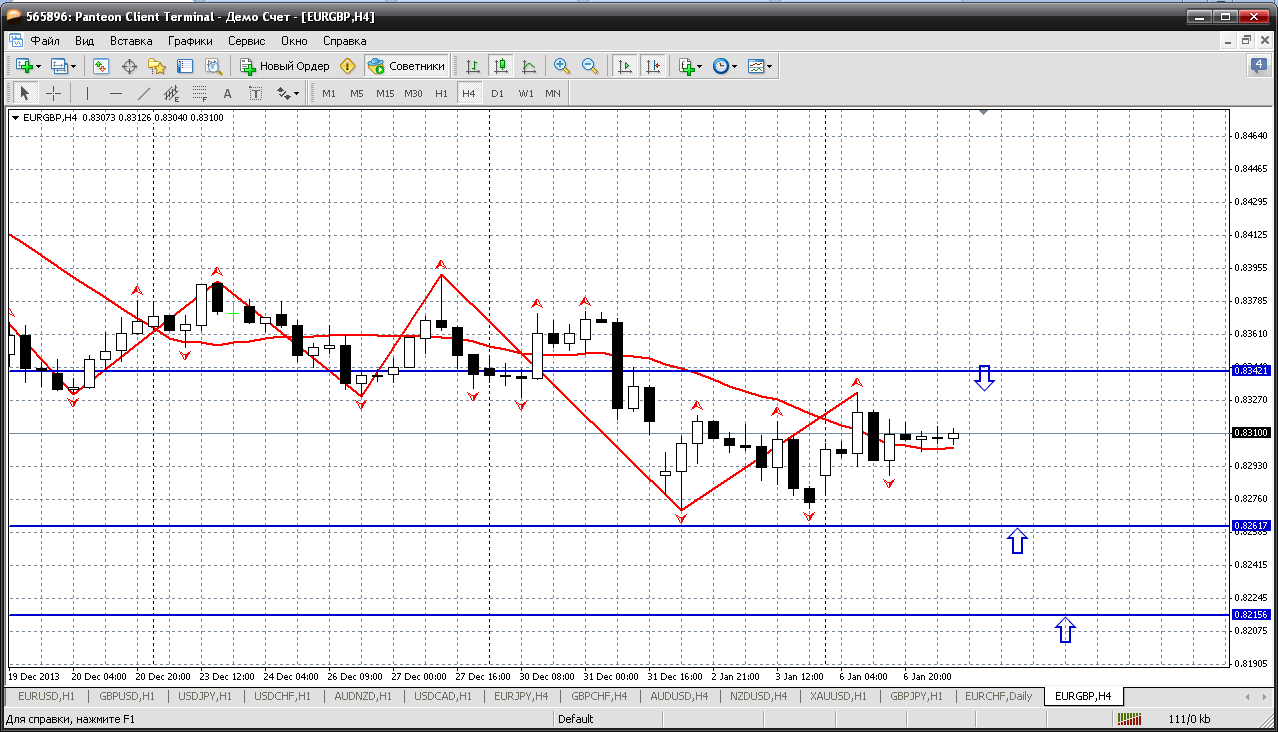
Task: Toggle the Советники expert advisors button
Action: pyautogui.click(x=406, y=66)
